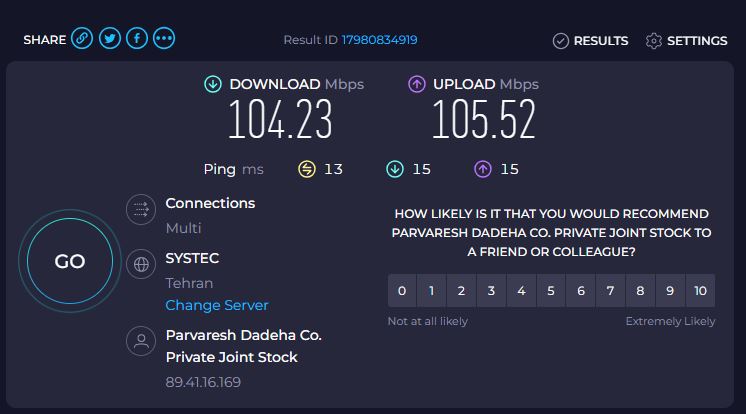Viewport: 746px width, 414px height.
Task: Copy the result link via share icon
Action: pos(82,38)
